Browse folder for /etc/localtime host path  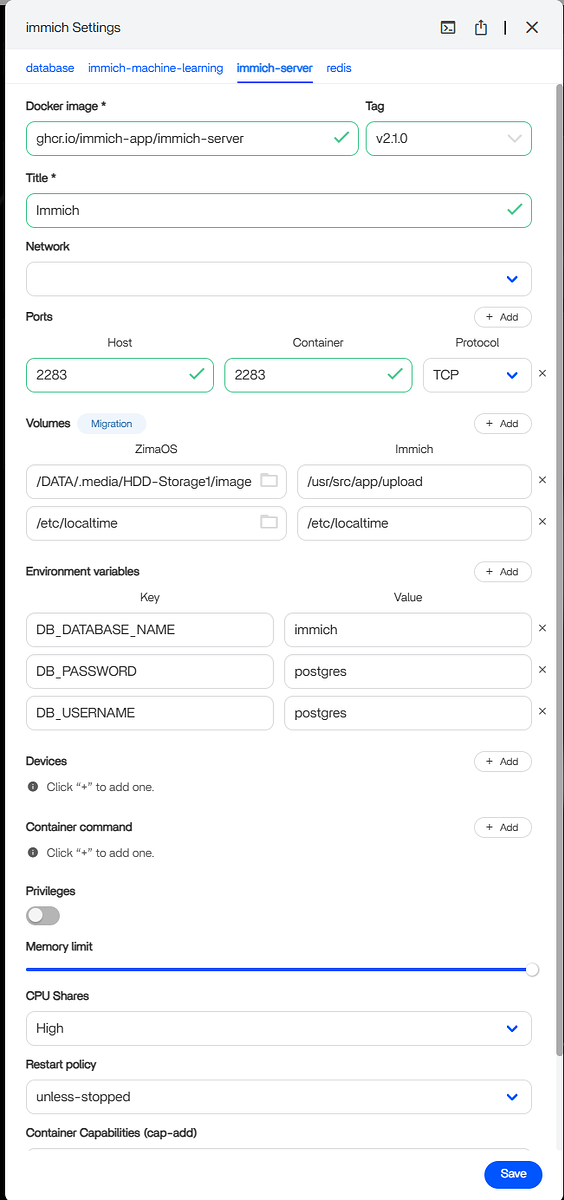pos(268,522)
